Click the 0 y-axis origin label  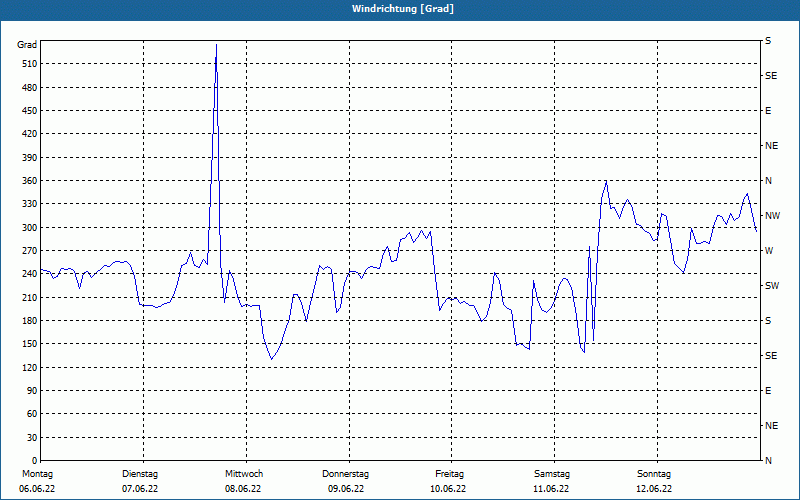35,461
